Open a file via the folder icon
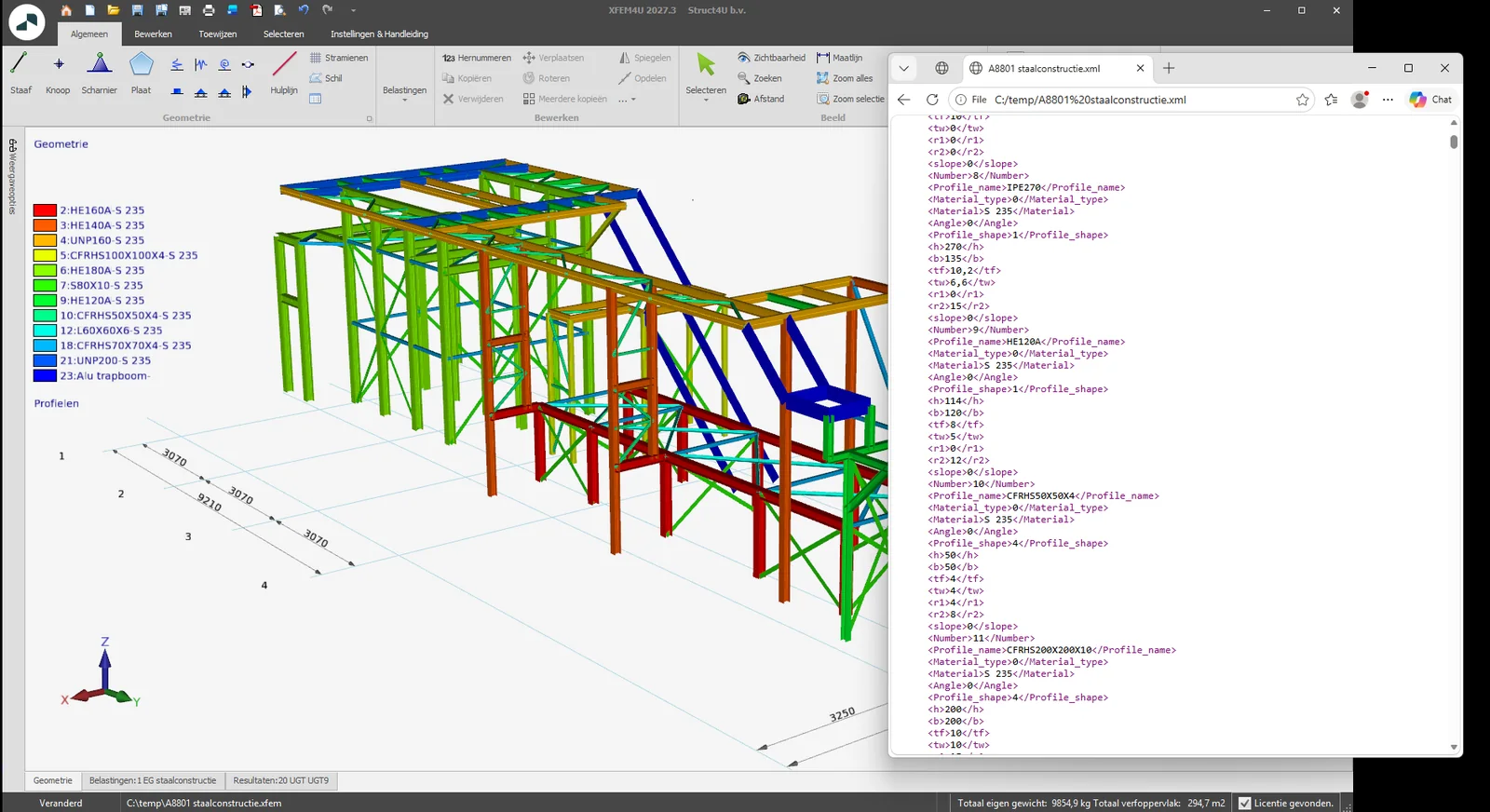Viewport: 1490px width, 812px height. (x=113, y=10)
